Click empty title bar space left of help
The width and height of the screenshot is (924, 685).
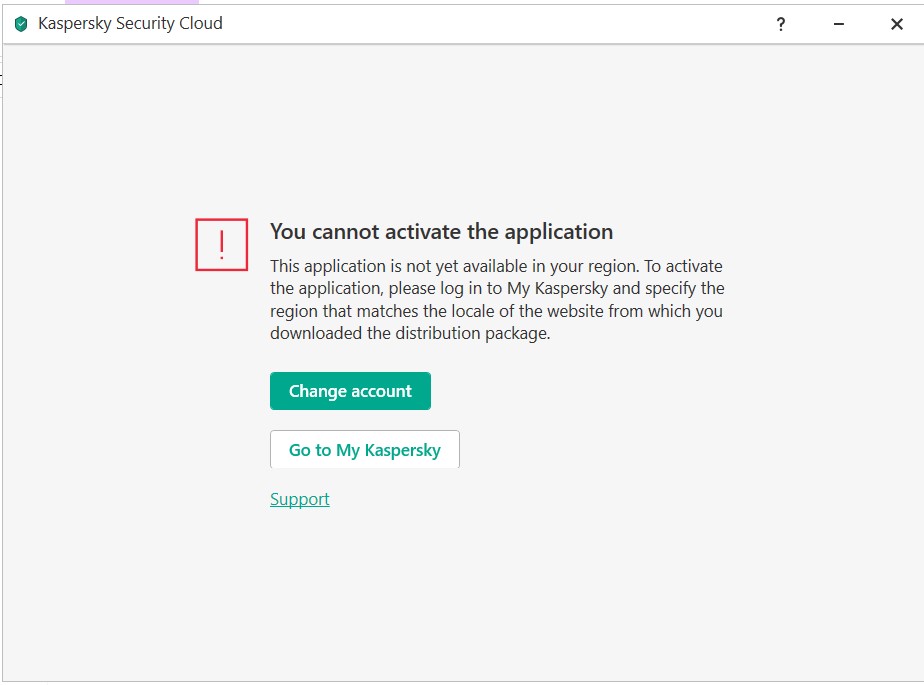pyautogui.click(x=500, y=24)
